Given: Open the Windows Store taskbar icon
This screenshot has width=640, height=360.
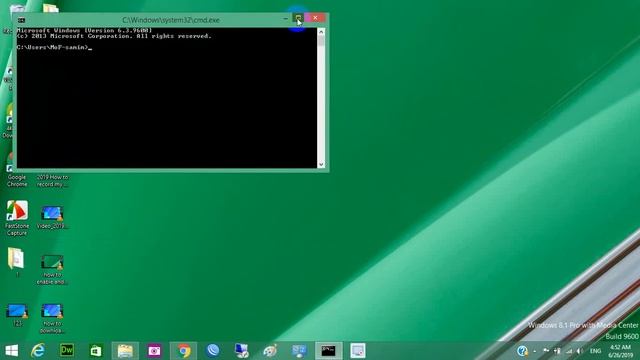Looking at the screenshot, I should tap(96, 351).
